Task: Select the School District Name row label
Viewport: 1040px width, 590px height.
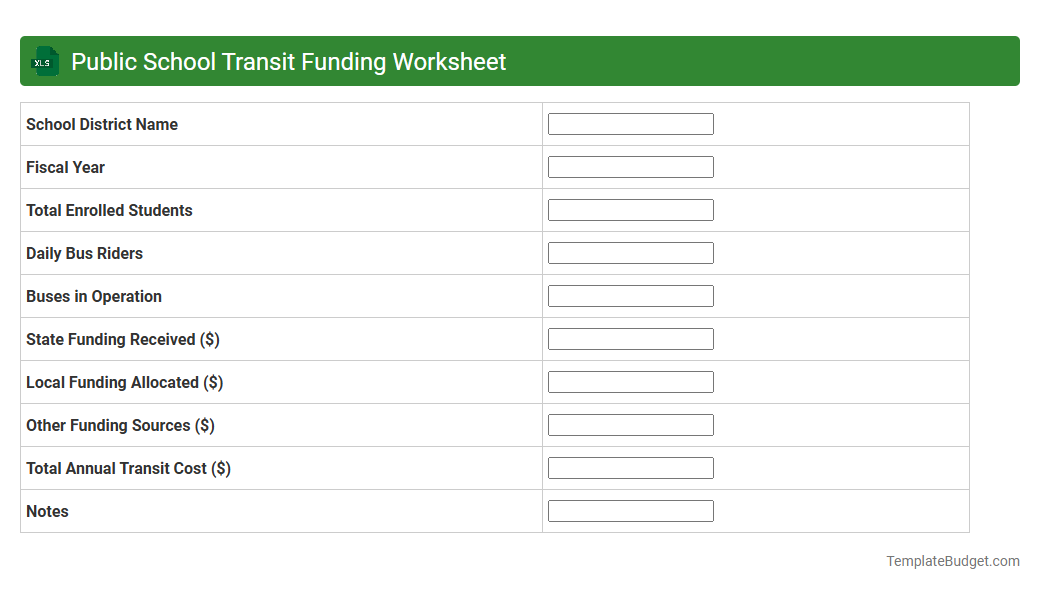Action: tap(101, 124)
